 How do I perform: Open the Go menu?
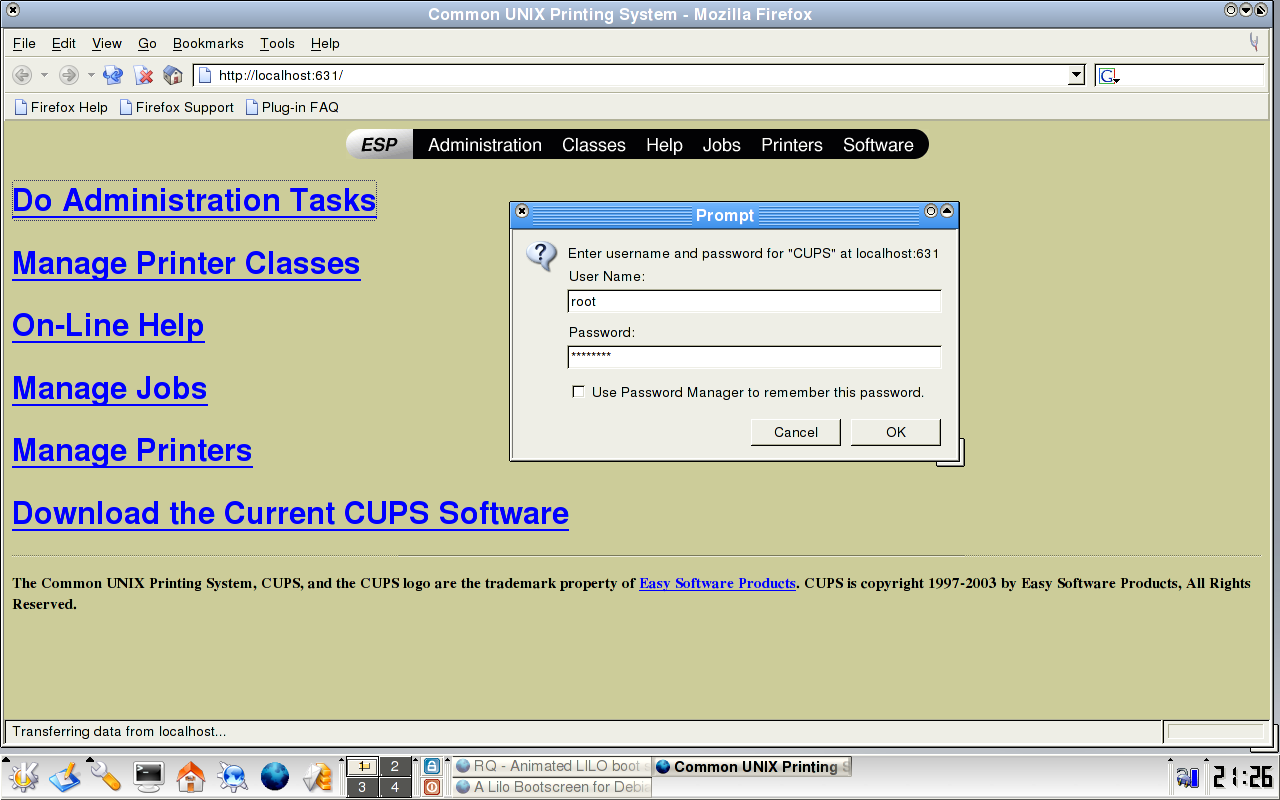tap(148, 43)
